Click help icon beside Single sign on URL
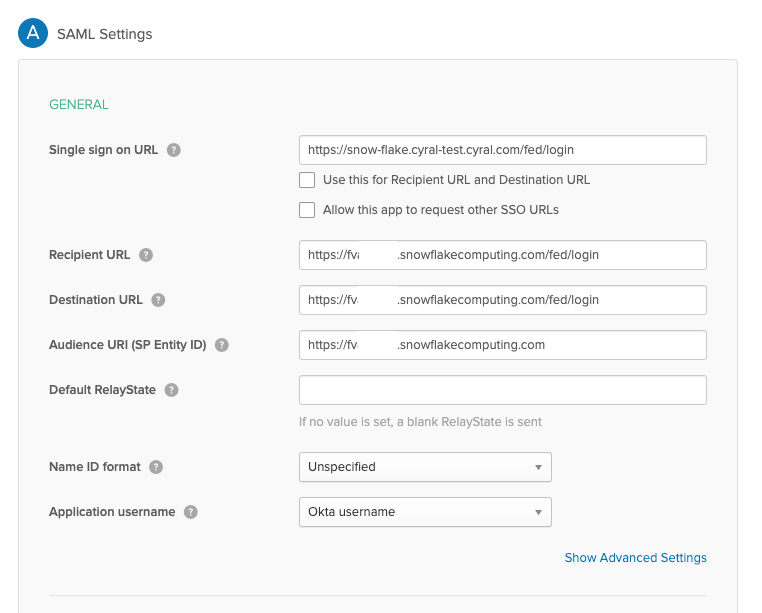The width and height of the screenshot is (762, 613). [174, 150]
